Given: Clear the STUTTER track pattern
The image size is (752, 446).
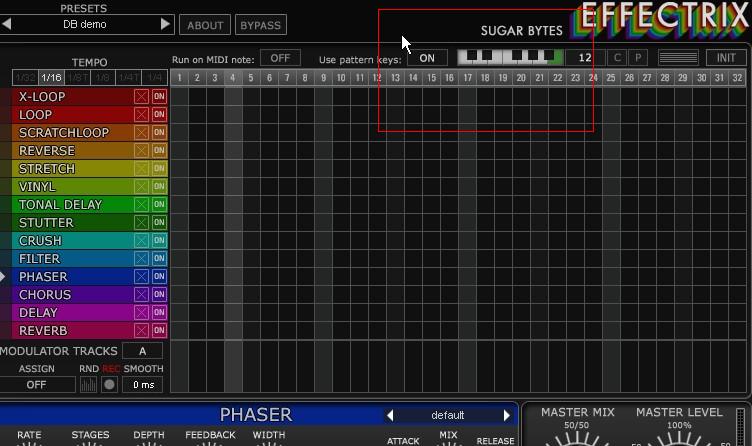Looking at the screenshot, I should point(141,223).
